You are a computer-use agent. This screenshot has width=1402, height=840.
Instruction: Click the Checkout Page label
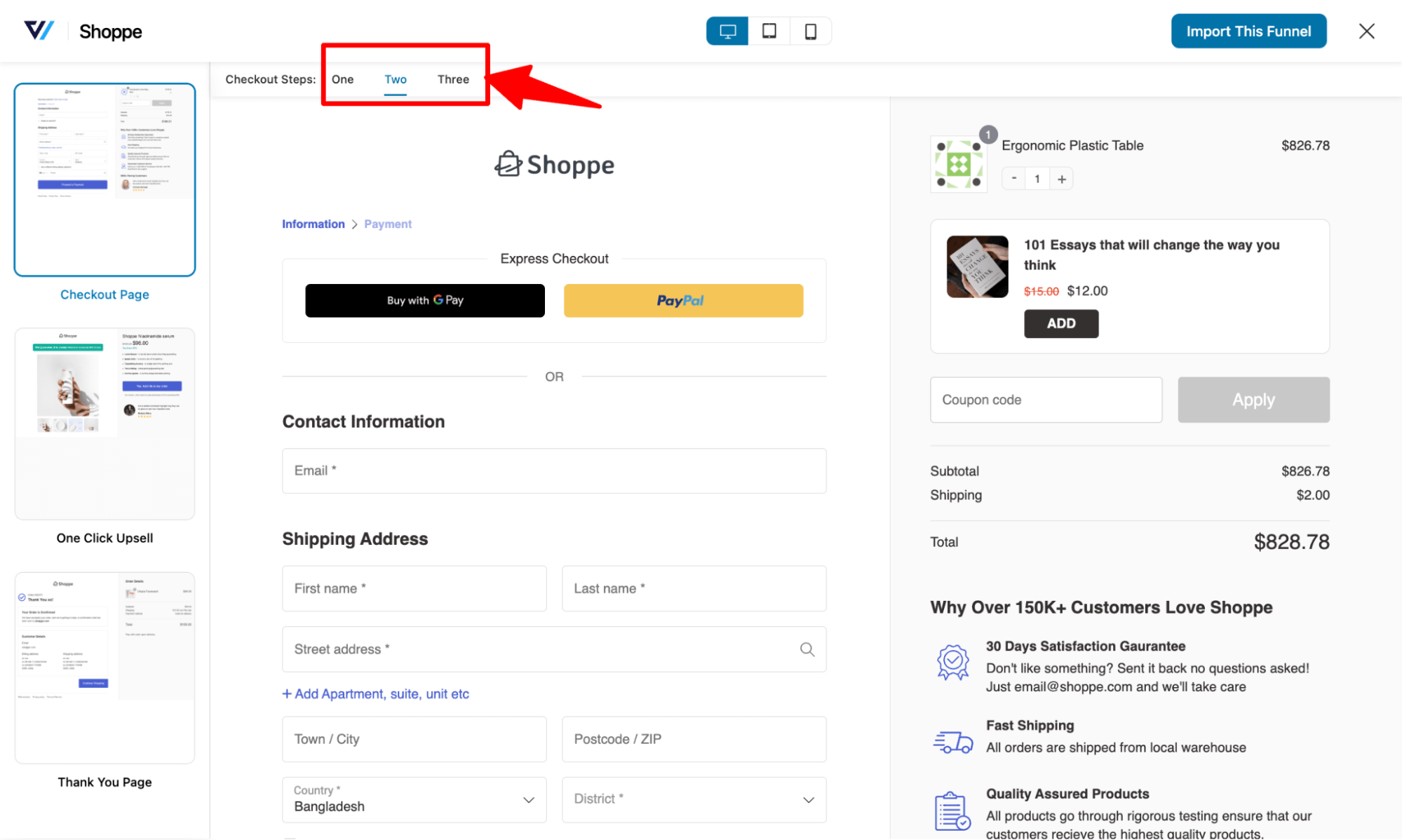[105, 294]
